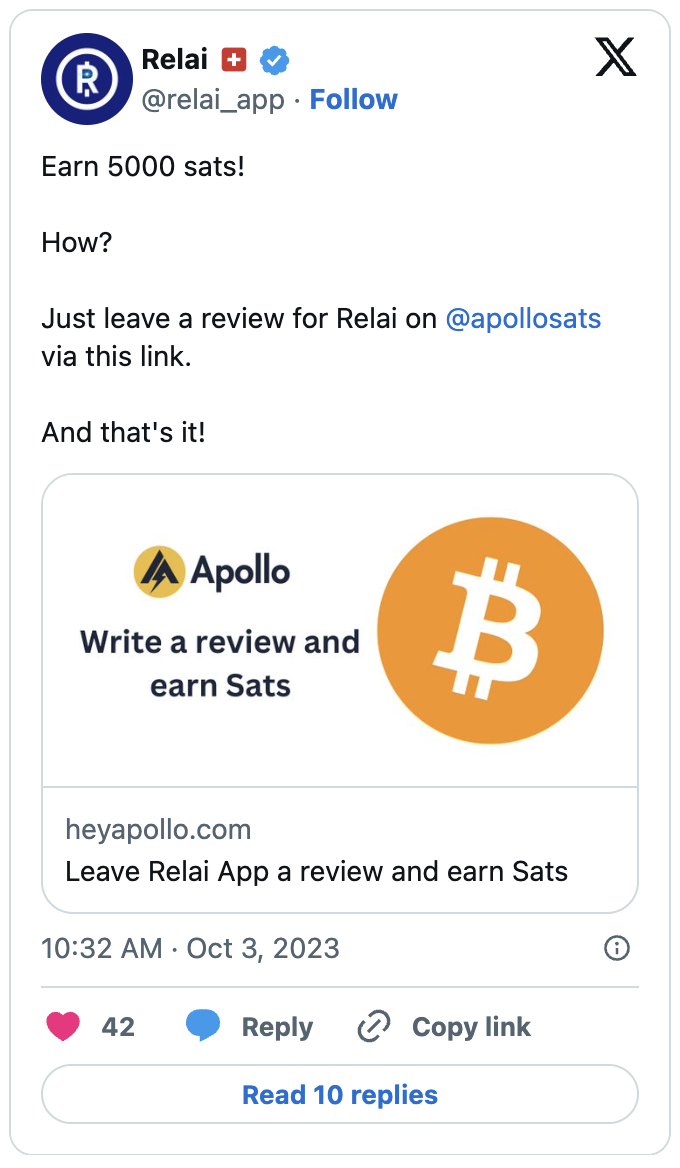The image size is (680, 1168).
Task: Click the Swiss flag emoji beside Relai
Action: point(233,59)
